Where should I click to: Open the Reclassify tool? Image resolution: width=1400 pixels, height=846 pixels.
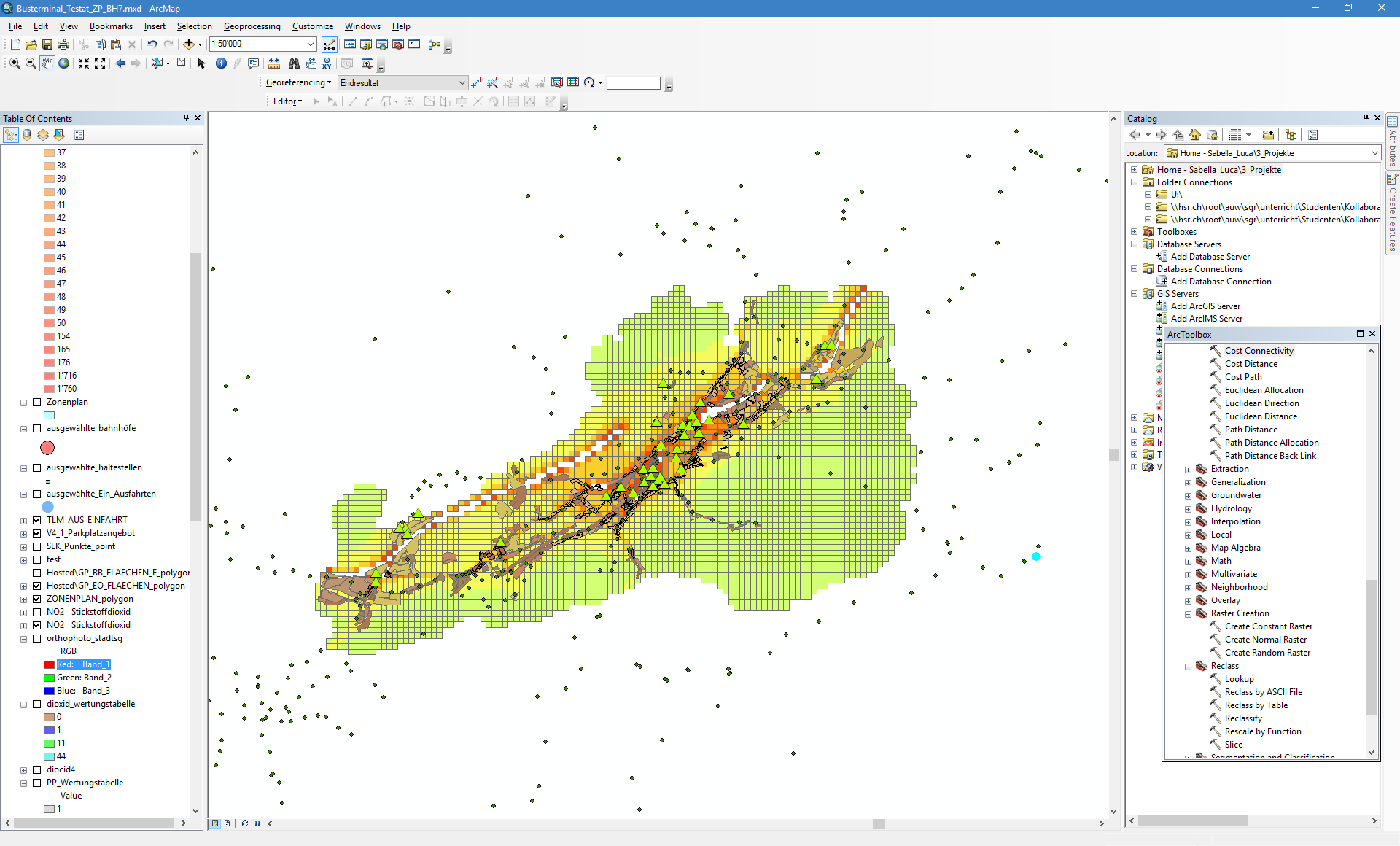pyautogui.click(x=1242, y=718)
